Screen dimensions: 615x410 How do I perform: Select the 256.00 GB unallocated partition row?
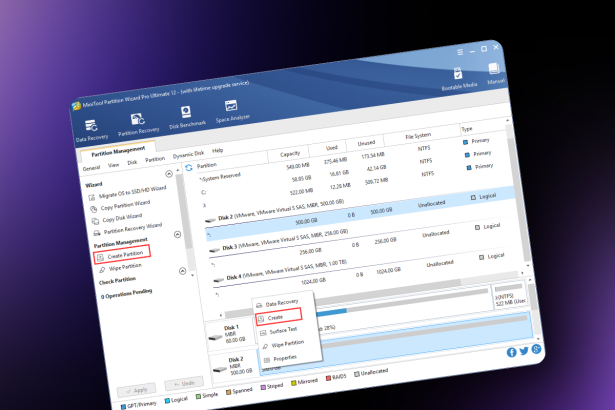click(x=365, y=243)
